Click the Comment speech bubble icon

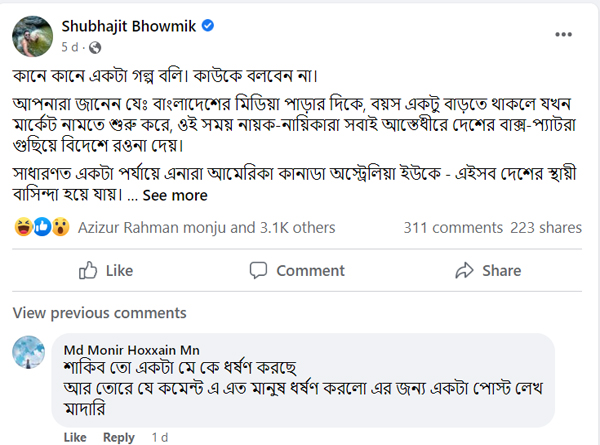[x=259, y=270]
